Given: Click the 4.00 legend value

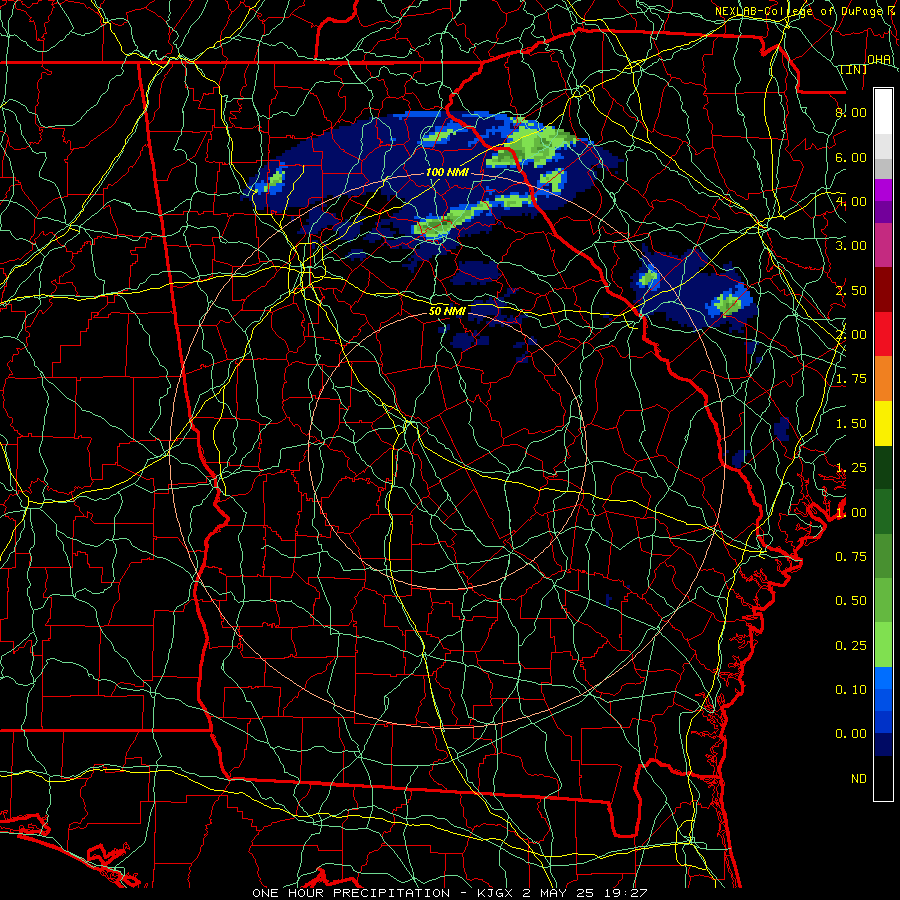Looking at the screenshot, I should 851,201.
